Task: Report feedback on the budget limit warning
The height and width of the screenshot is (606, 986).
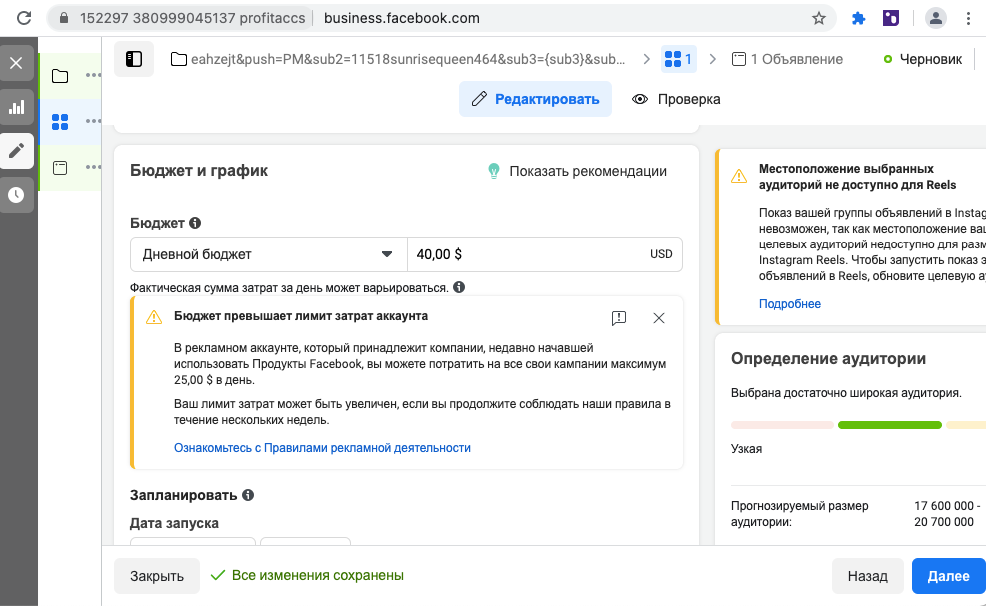Action: coord(619,318)
